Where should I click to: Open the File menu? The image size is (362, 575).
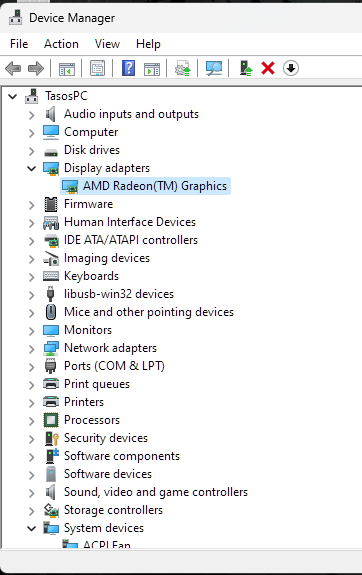coord(19,44)
